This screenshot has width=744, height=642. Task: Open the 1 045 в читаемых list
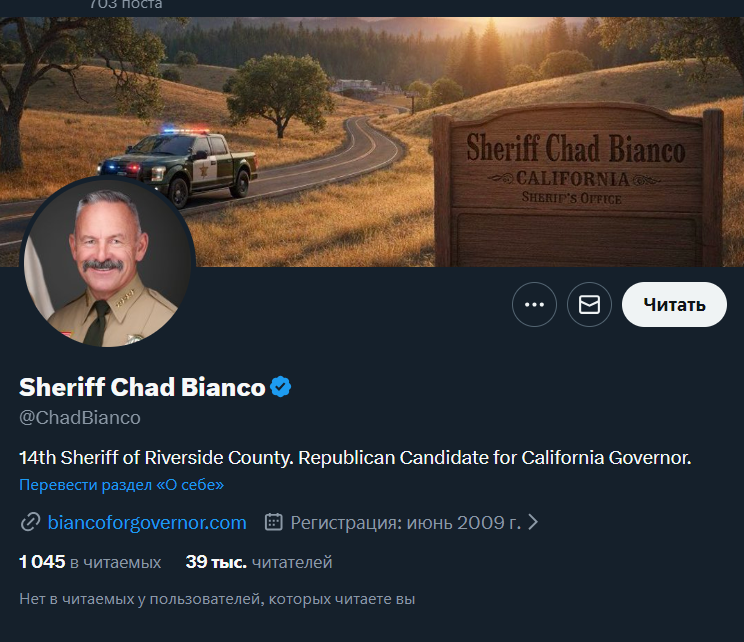(x=90, y=562)
